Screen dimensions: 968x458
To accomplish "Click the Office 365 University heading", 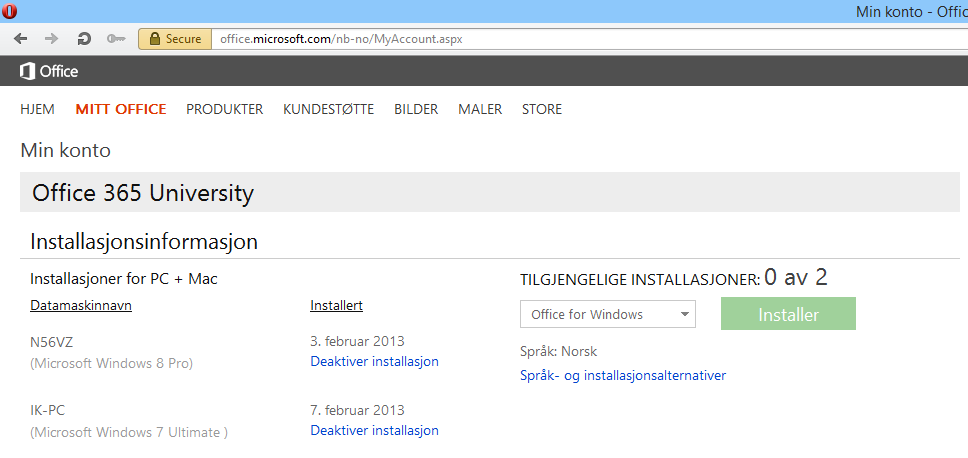I will pyautogui.click(x=143, y=193).
